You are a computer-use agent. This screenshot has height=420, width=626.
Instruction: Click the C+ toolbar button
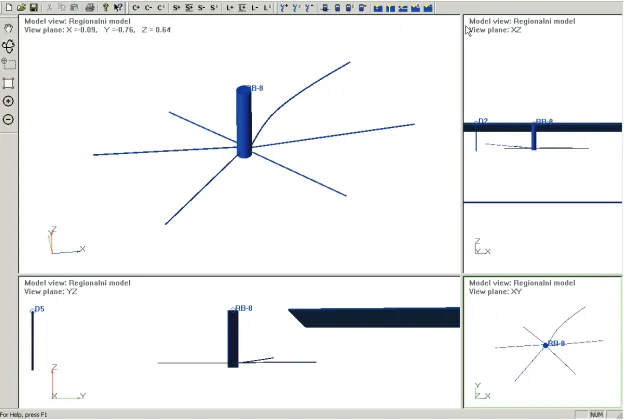(136, 8)
